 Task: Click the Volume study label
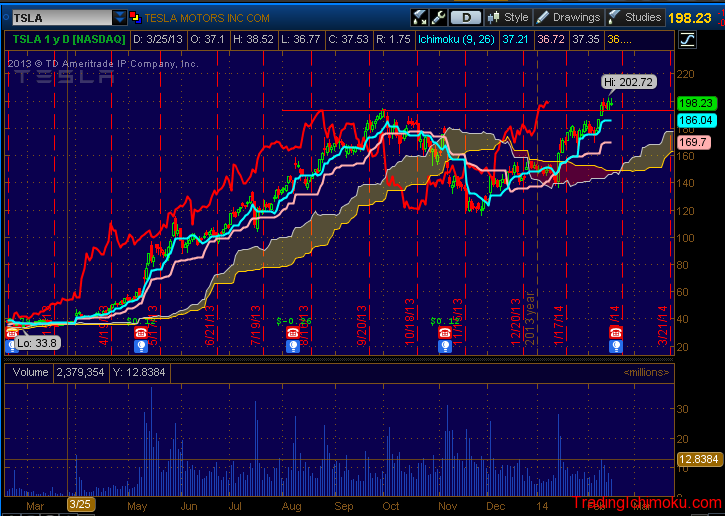30,372
